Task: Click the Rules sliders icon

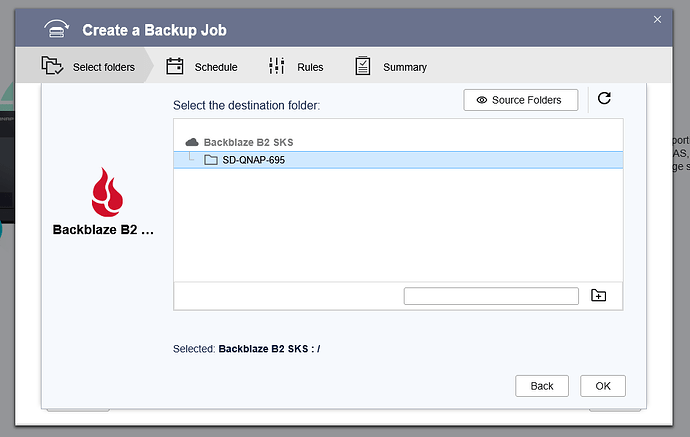Action: pyautogui.click(x=277, y=67)
